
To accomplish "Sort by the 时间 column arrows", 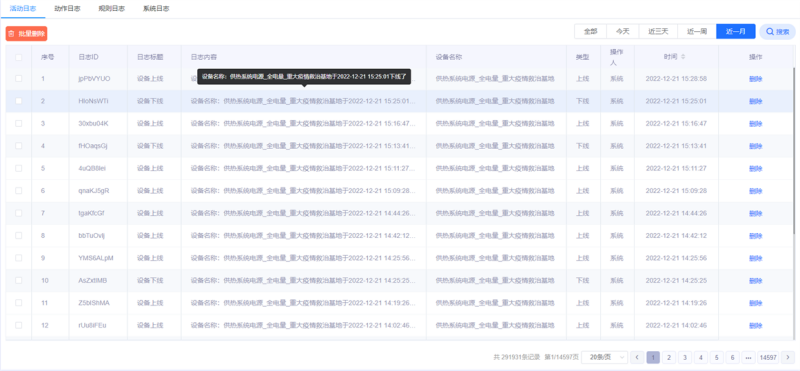I will (683, 57).
